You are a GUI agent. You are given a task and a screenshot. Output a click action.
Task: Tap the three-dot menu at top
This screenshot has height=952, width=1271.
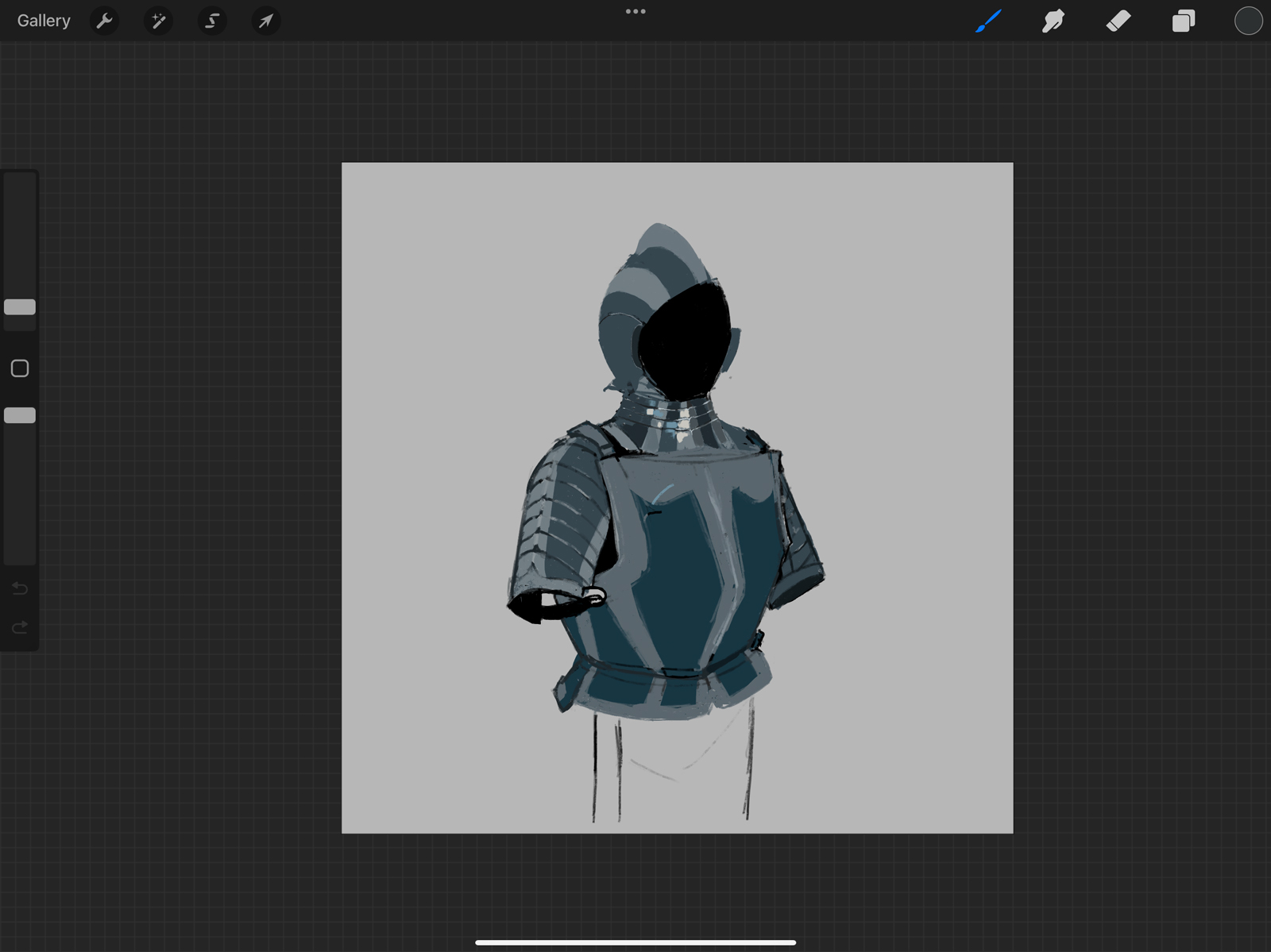click(635, 11)
